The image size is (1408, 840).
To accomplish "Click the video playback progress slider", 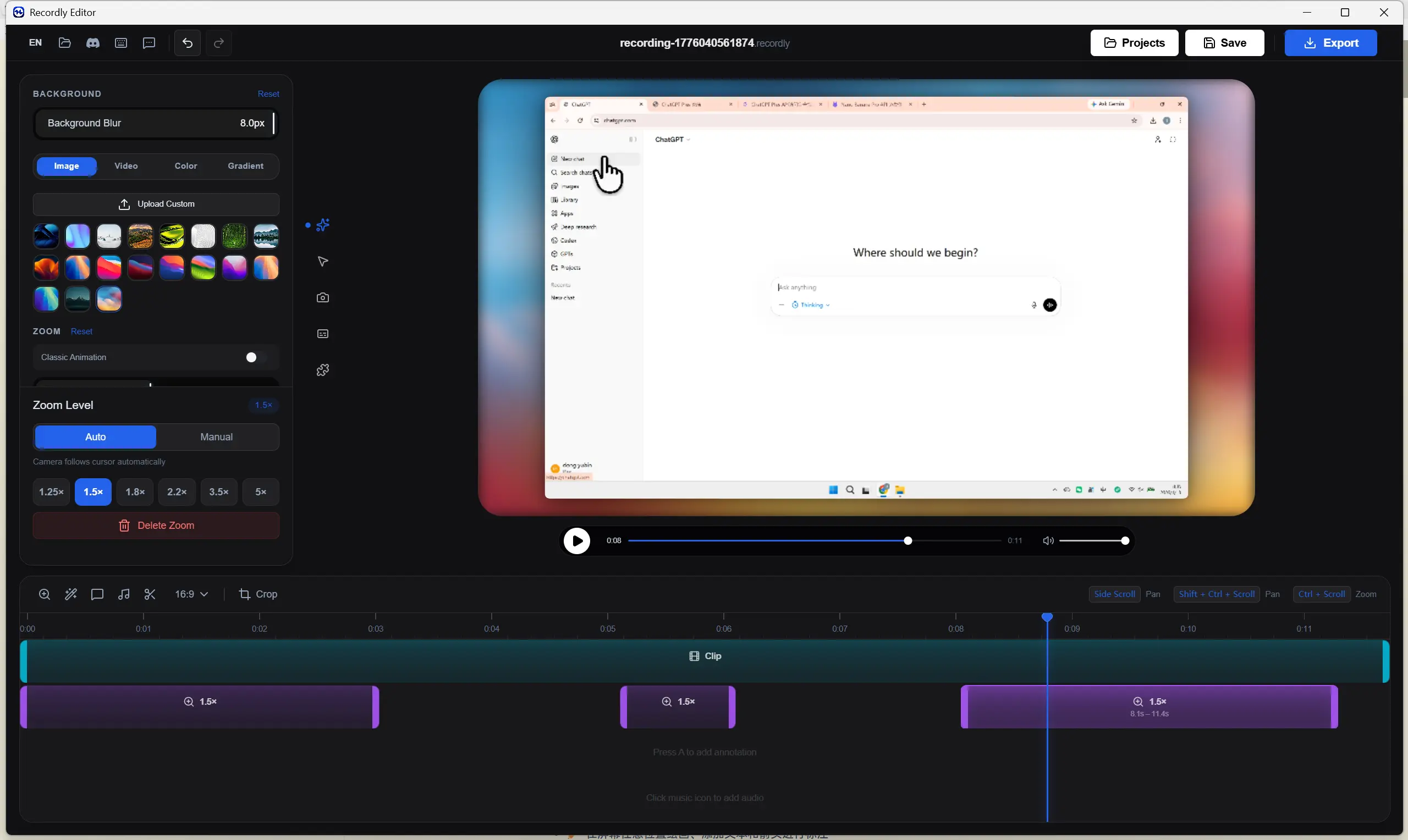I will click(814, 540).
